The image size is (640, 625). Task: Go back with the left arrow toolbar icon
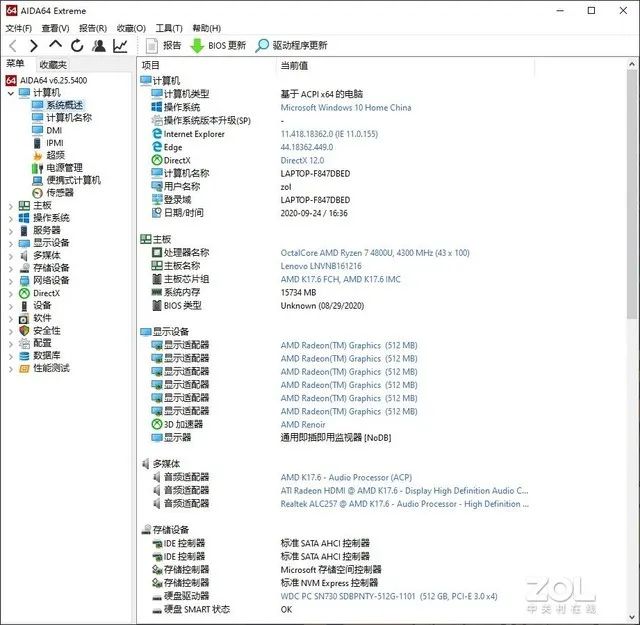pyautogui.click(x=13, y=46)
